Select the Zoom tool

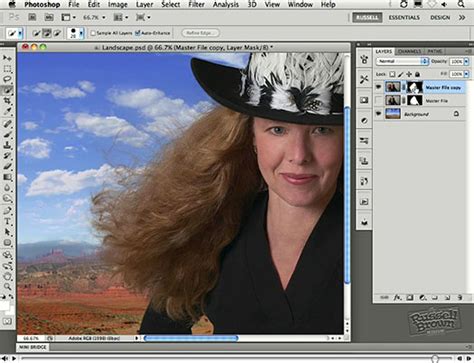[x=7, y=287]
